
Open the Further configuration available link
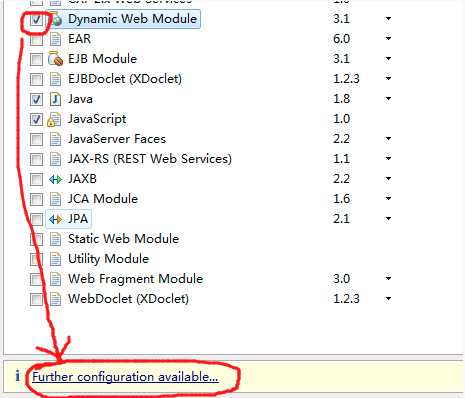(125, 377)
